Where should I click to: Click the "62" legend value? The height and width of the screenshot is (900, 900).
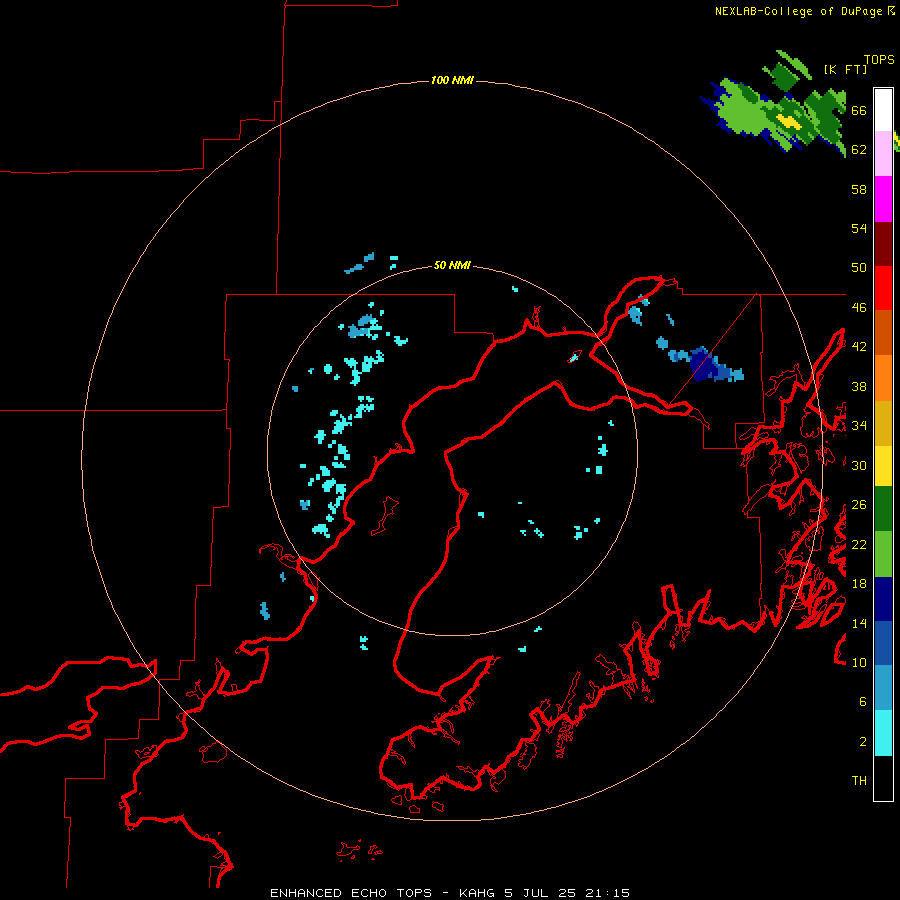coord(859,149)
